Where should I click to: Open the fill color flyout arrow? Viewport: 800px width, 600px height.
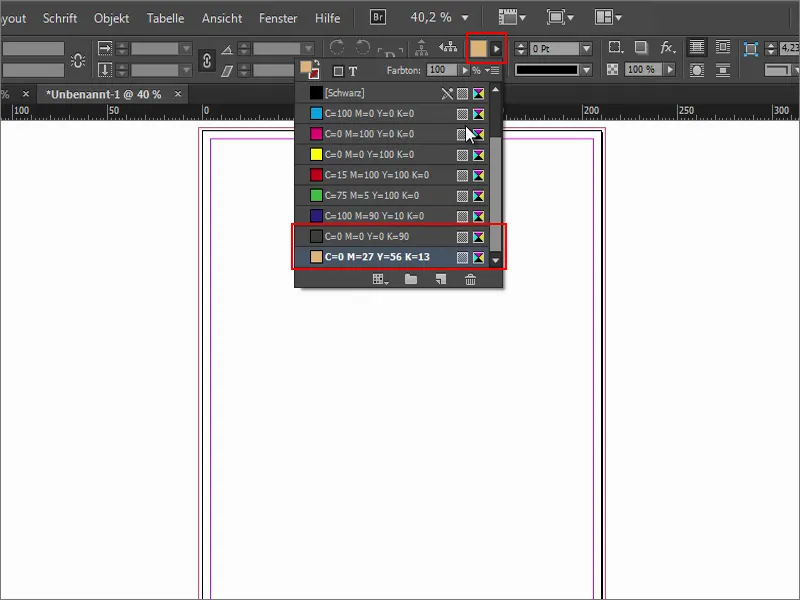pos(496,49)
